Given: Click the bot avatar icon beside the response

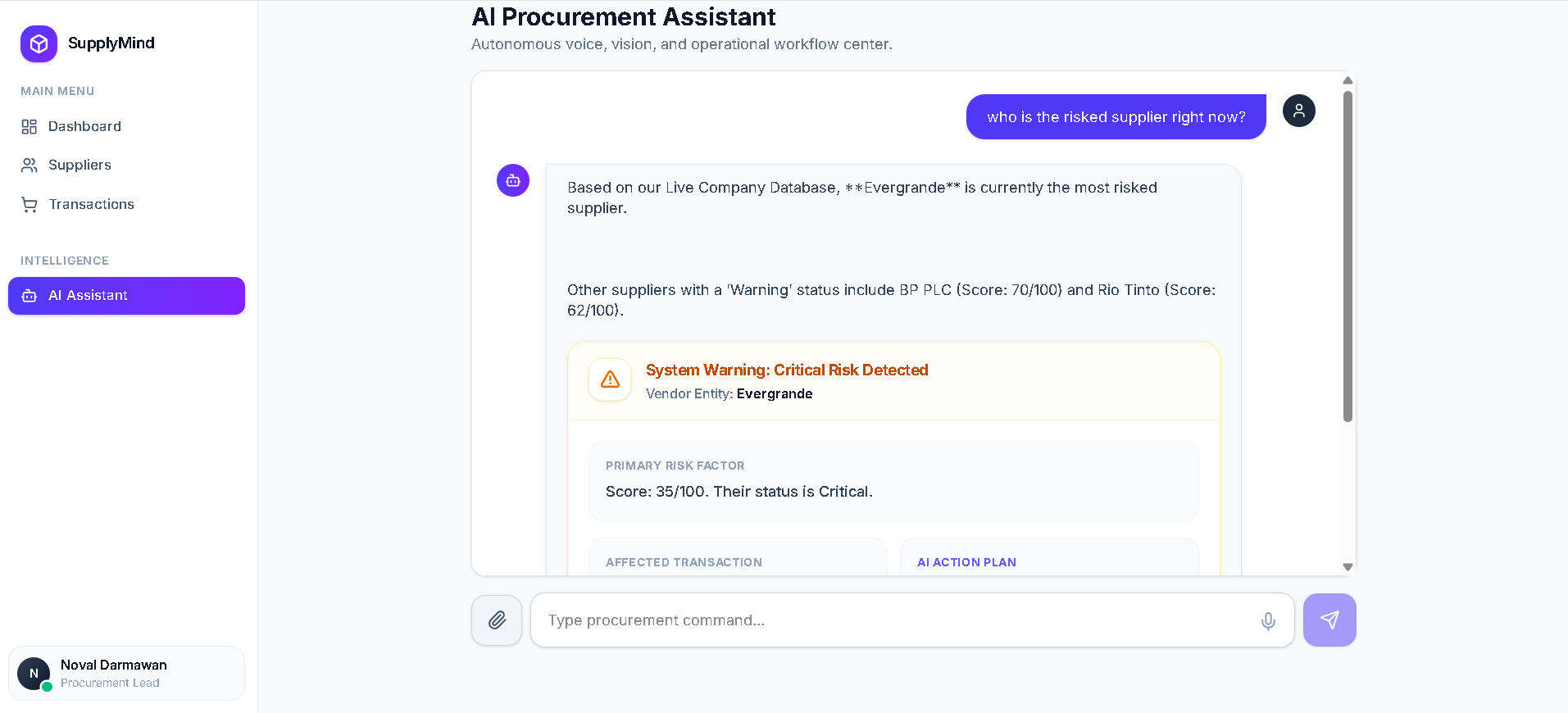Looking at the screenshot, I should pos(513,180).
